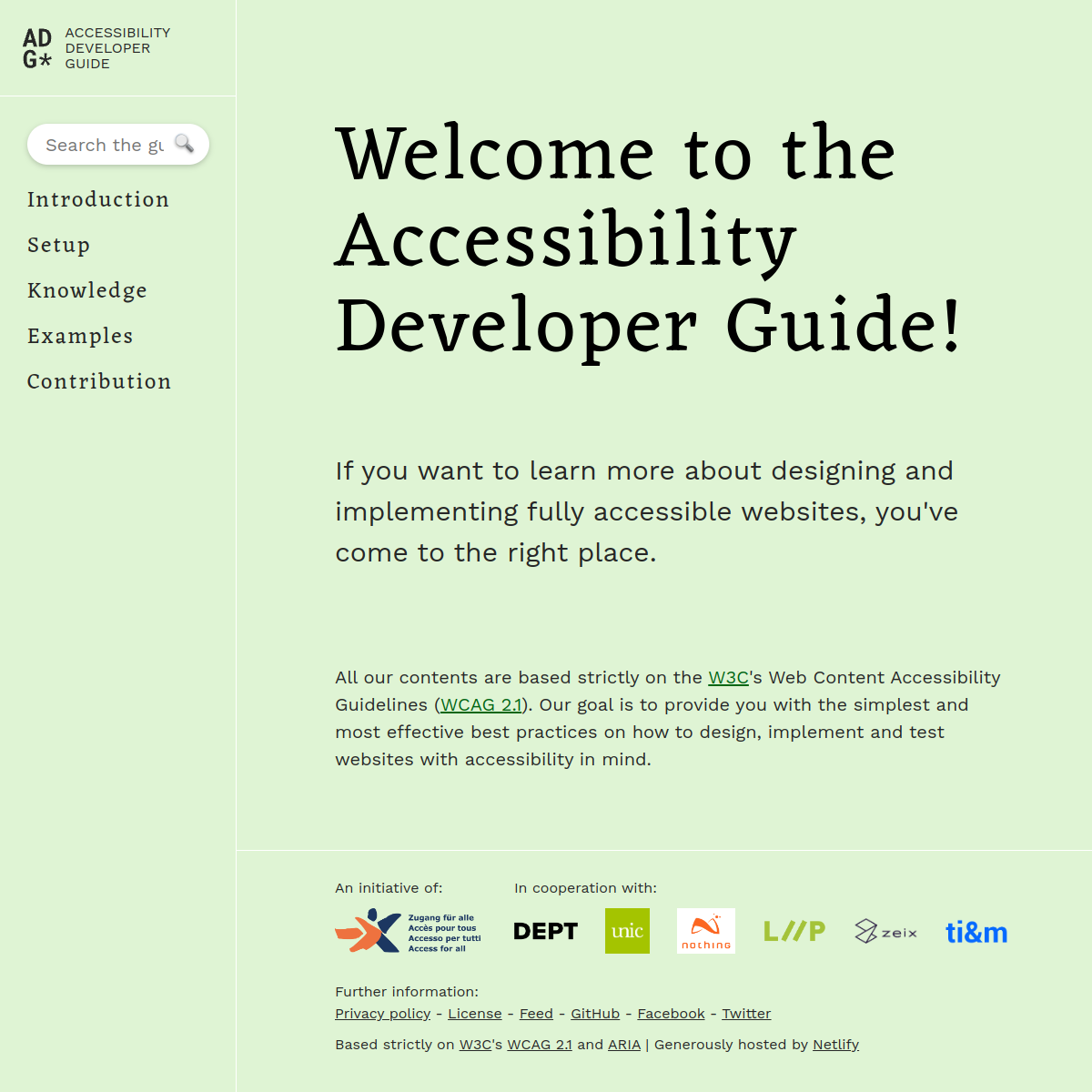This screenshot has height=1092, width=1092.
Task: Click the ti&m partner logo
Action: coord(976,932)
